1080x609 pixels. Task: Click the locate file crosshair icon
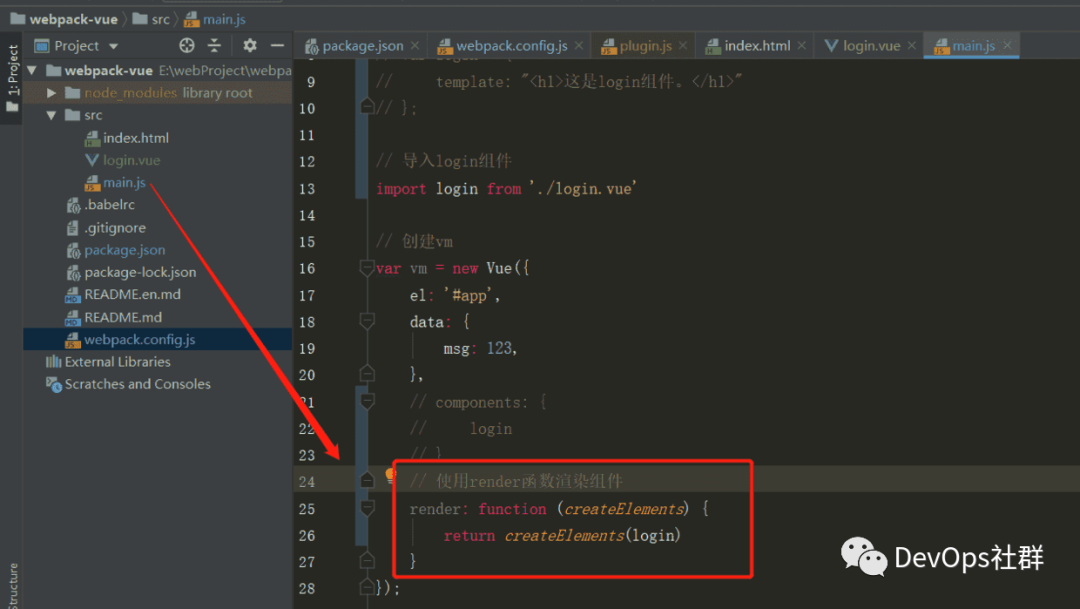point(187,45)
